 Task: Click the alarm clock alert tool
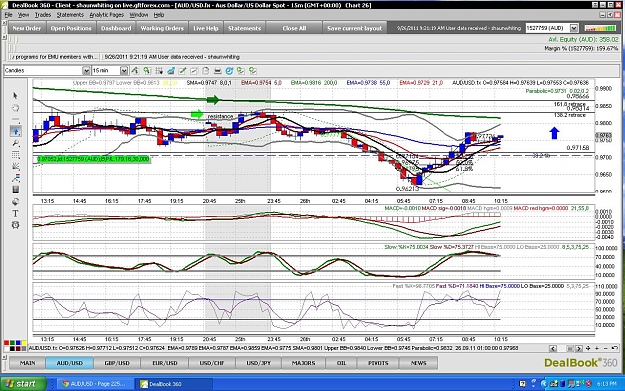pyautogui.click(x=15, y=225)
